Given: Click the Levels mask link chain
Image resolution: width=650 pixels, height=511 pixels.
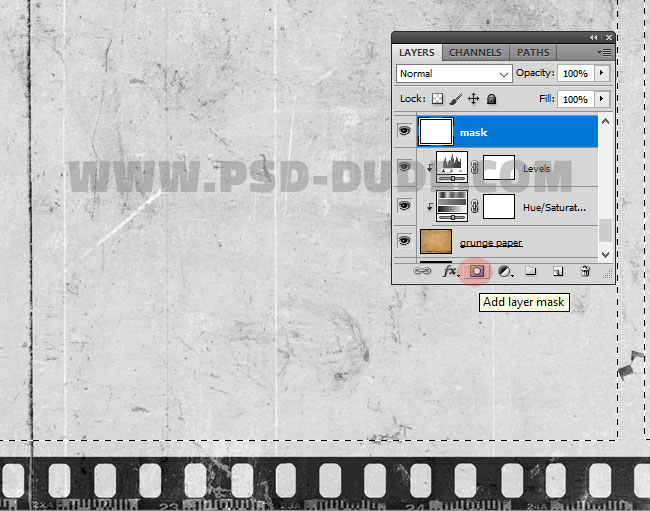Looking at the screenshot, I should [x=475, y=167].
